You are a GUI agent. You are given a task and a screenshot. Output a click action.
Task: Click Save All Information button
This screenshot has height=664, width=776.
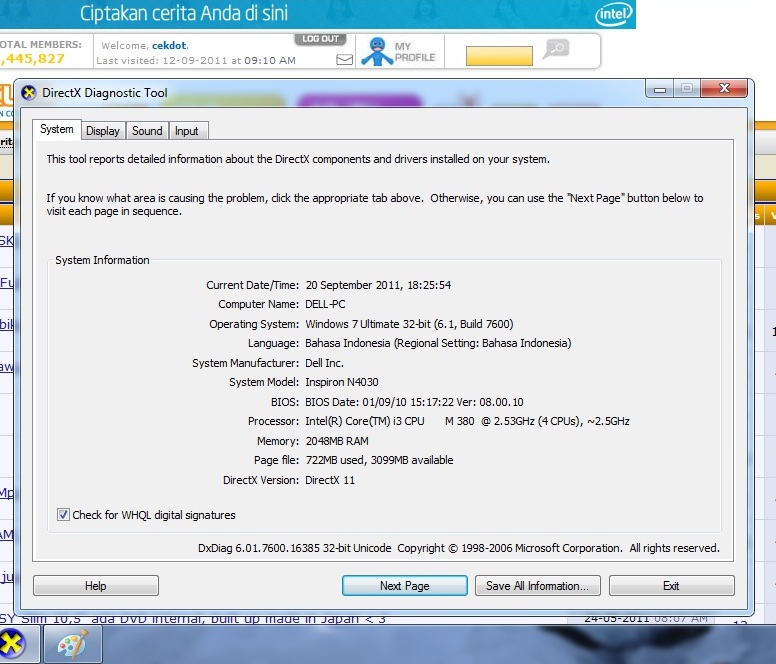537,586
